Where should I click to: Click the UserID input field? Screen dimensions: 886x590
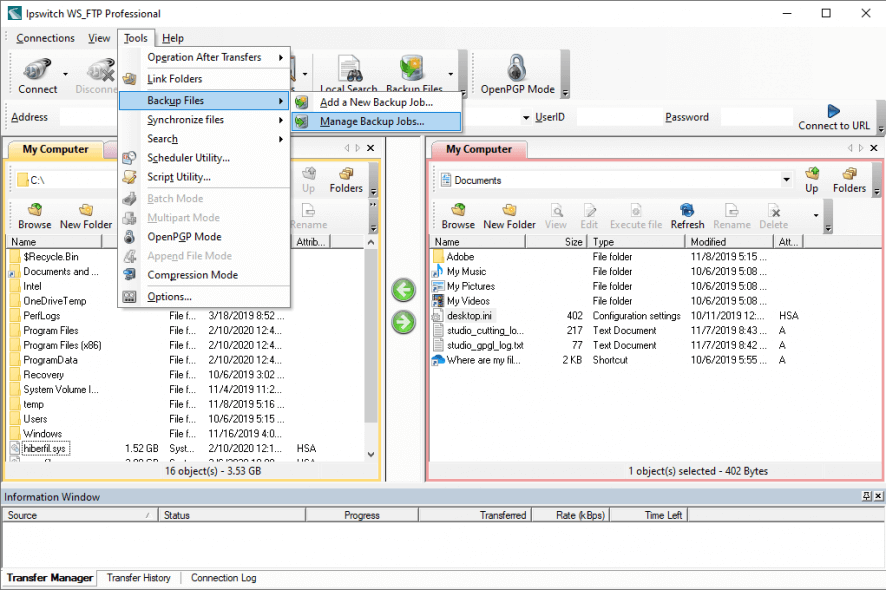pyautogui.click(x=618, y=118)
